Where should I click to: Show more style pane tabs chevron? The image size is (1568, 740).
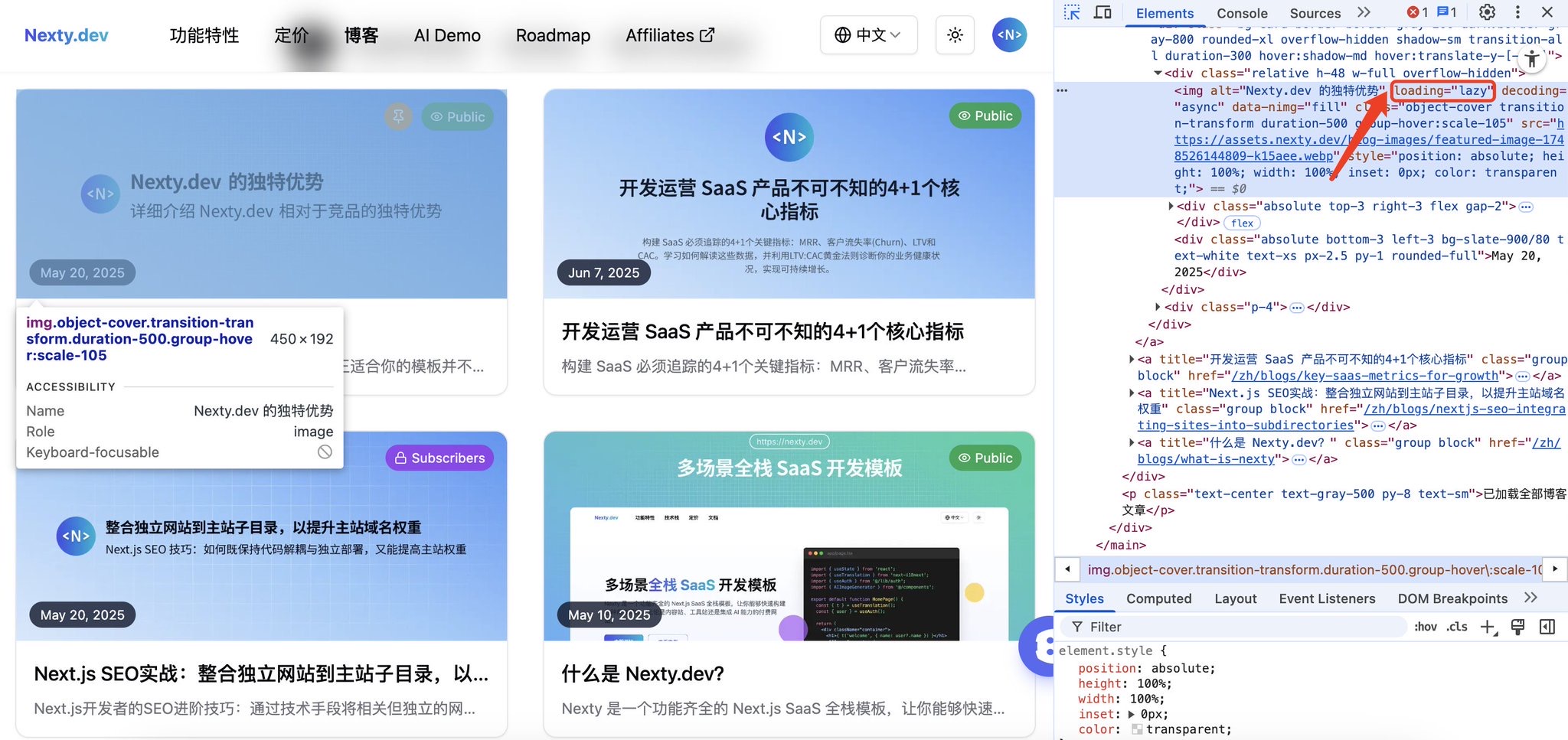pos(1530,598)
